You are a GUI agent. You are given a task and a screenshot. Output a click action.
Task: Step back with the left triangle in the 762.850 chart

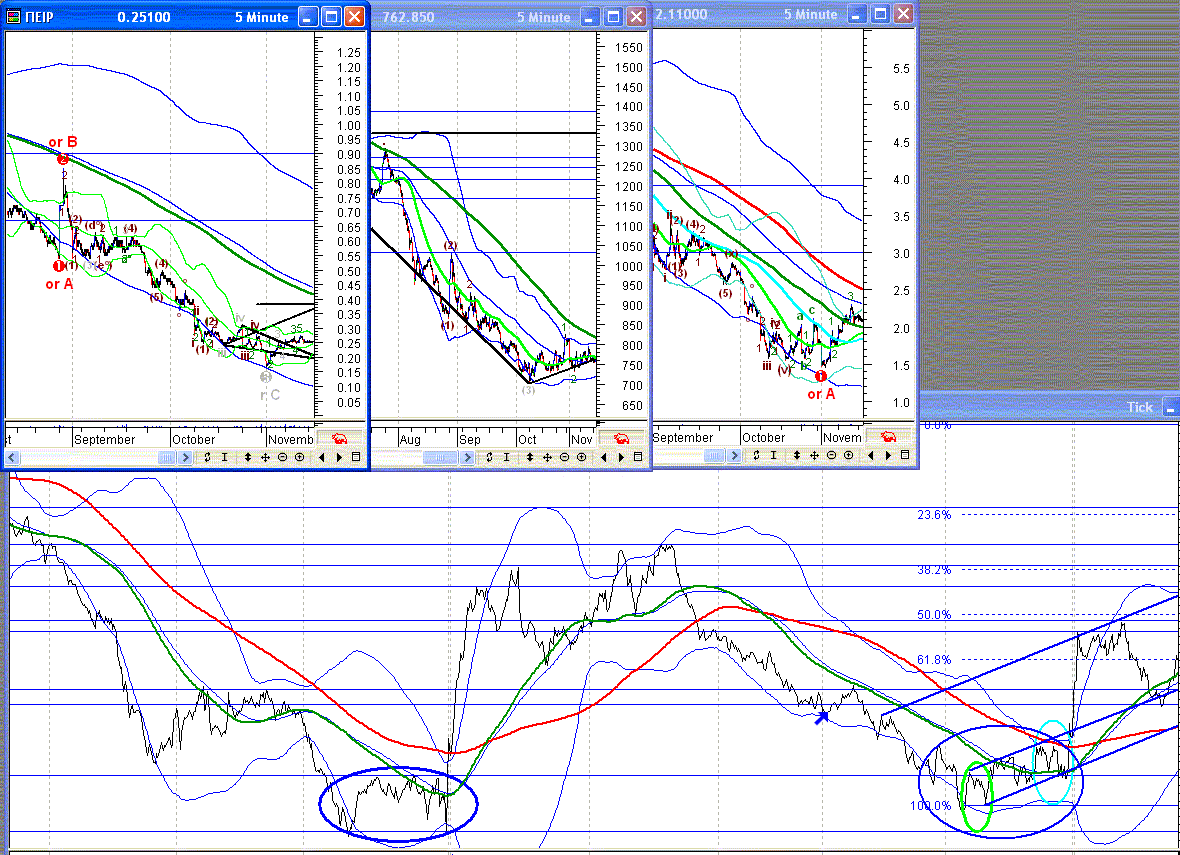(x=604, y=457)
